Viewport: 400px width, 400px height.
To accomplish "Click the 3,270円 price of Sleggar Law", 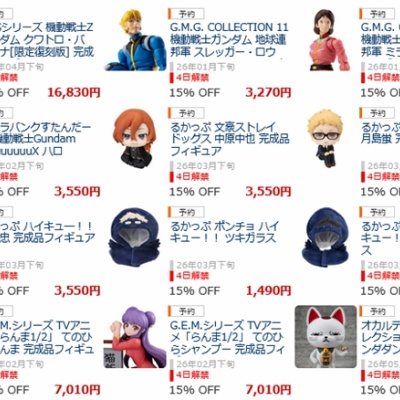I will point(268,92).
